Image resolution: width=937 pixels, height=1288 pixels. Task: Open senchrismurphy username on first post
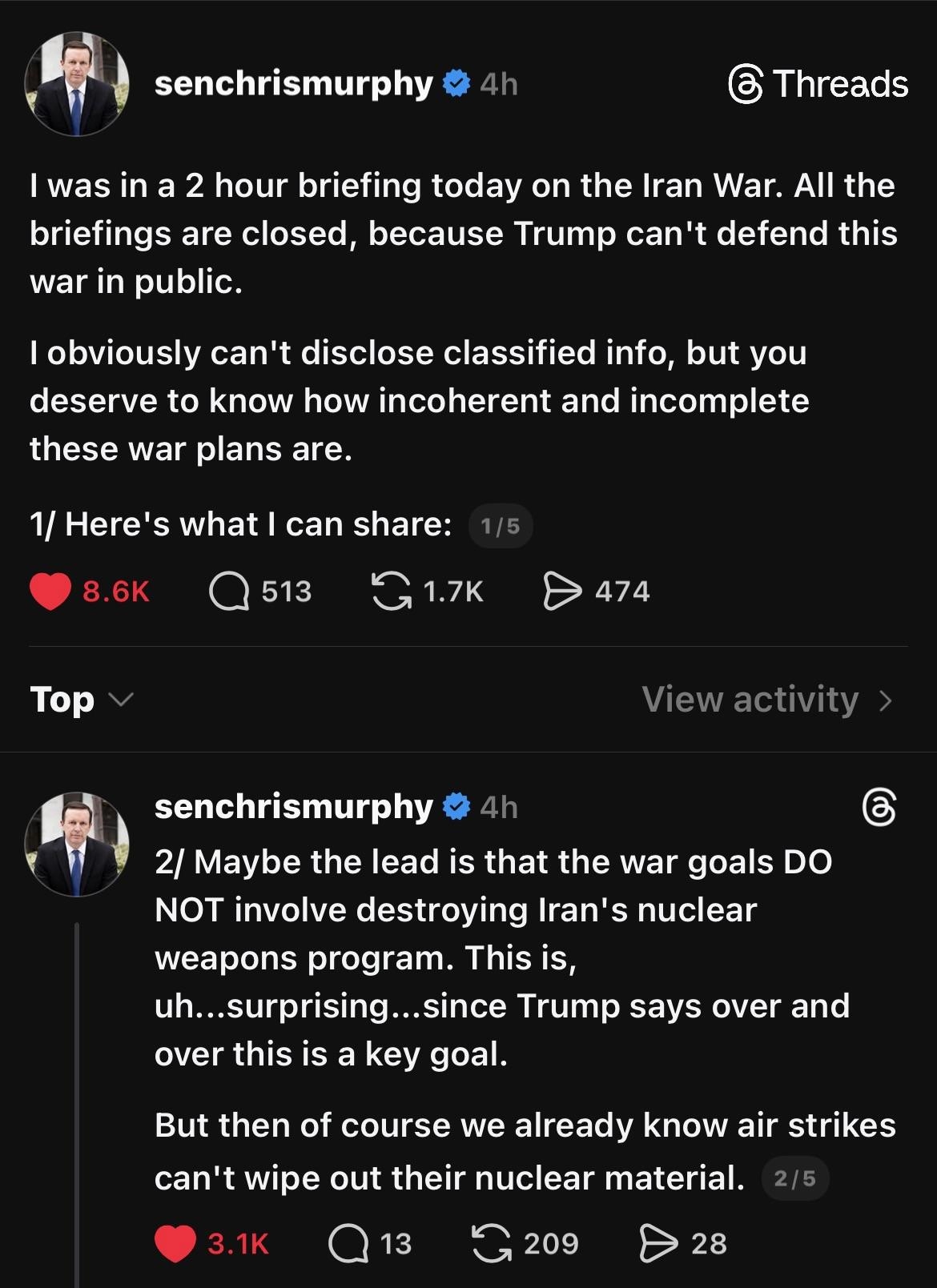[293, 83]
